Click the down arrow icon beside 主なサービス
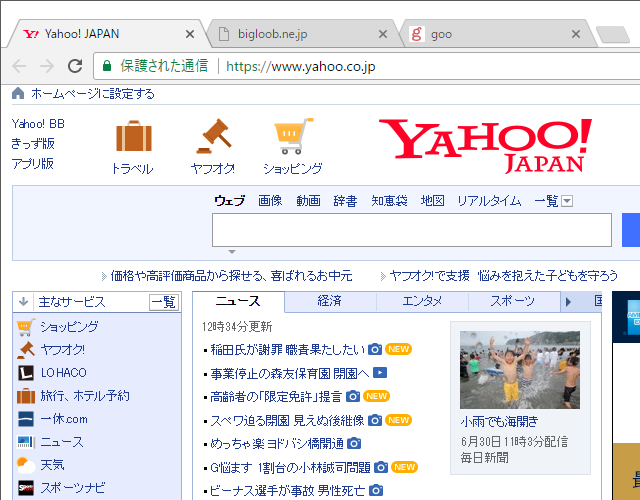 (23, 302)
